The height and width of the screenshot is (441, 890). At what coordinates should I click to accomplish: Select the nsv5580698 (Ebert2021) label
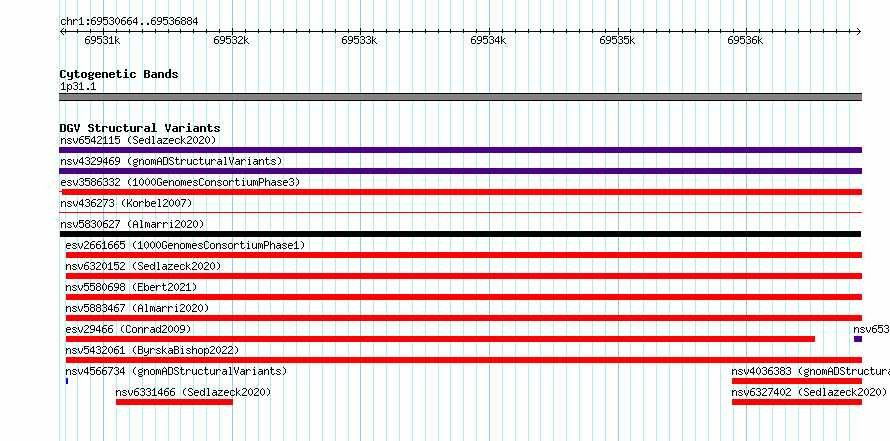(x=131, y=287)
